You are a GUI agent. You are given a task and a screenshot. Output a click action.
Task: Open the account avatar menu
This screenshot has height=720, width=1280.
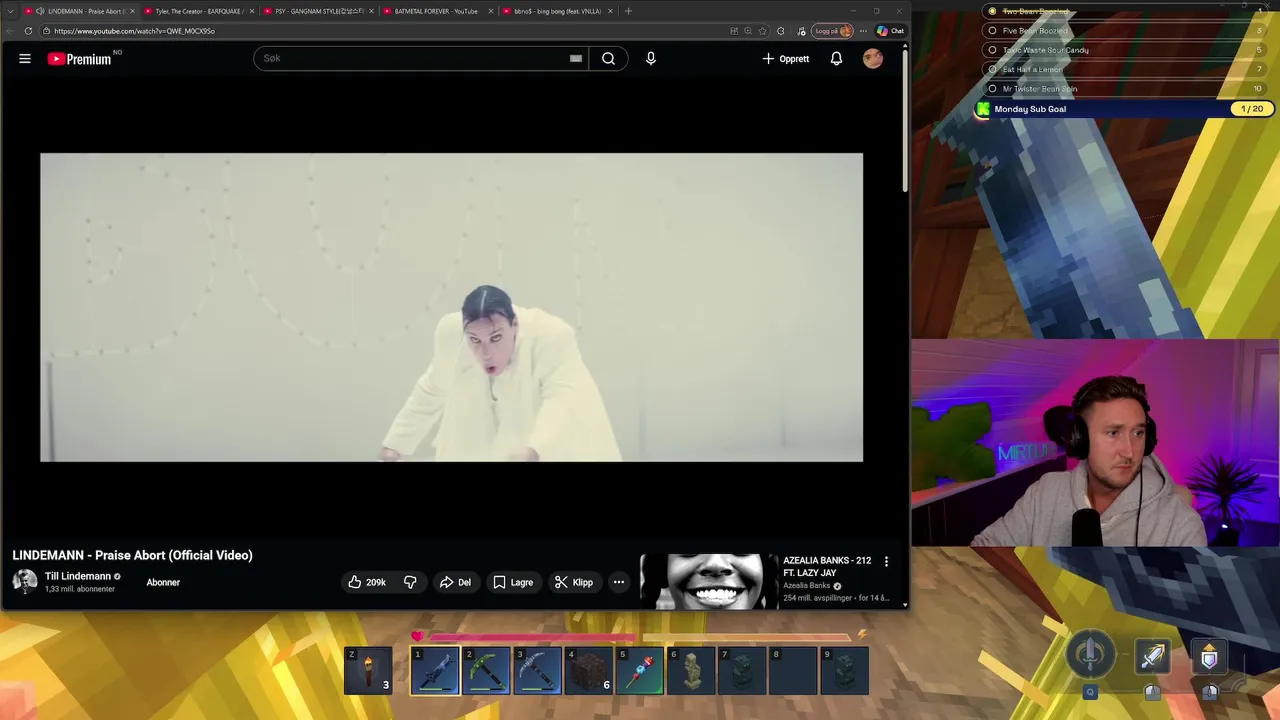873,59
